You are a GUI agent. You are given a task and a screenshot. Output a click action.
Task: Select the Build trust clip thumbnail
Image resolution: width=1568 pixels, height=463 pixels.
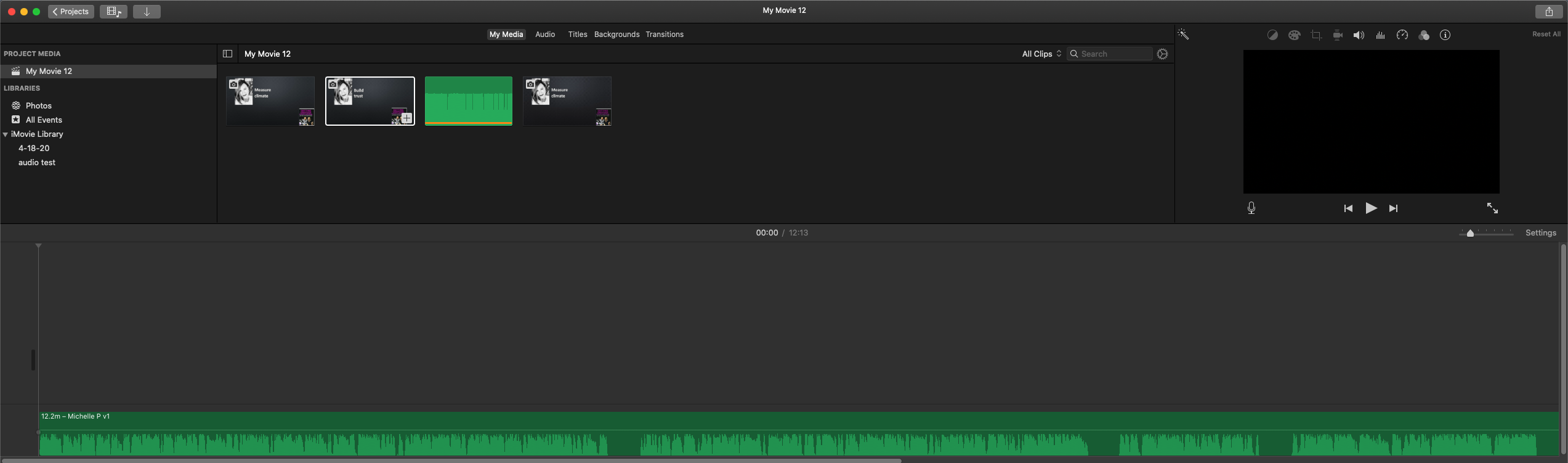(x=370, y=101)
